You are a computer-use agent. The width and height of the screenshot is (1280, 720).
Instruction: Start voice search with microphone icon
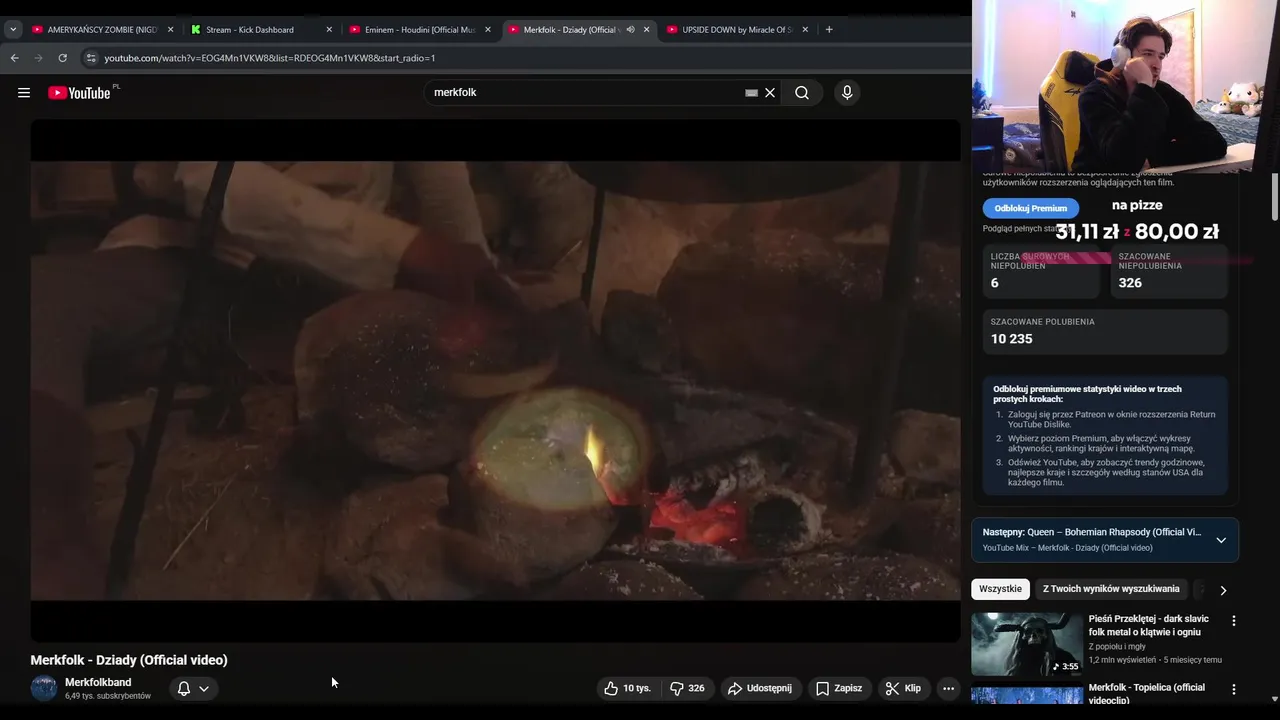(847, 93)
